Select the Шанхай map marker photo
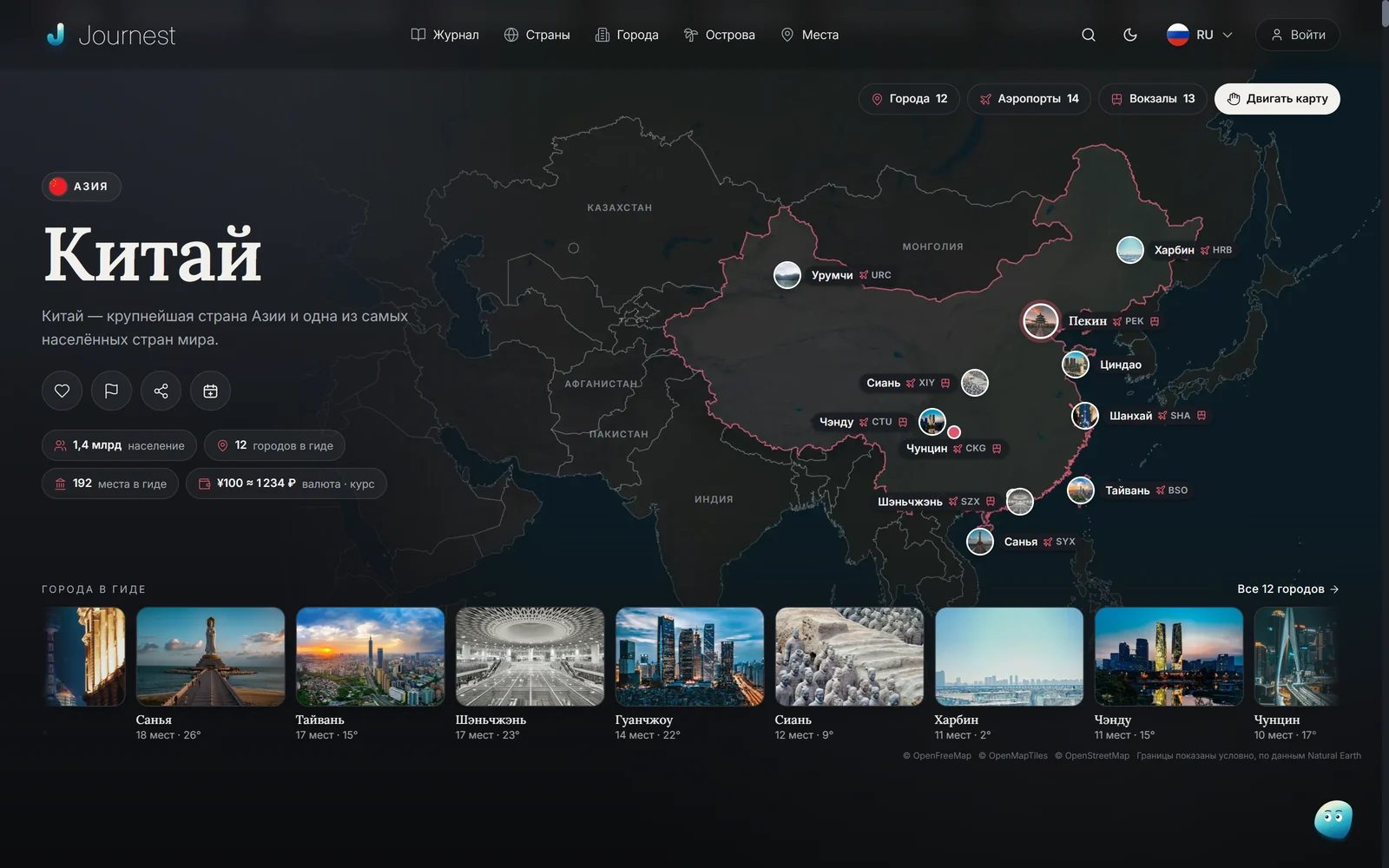The width and height of the screenshot is (1389, 868). (1085, 416)
